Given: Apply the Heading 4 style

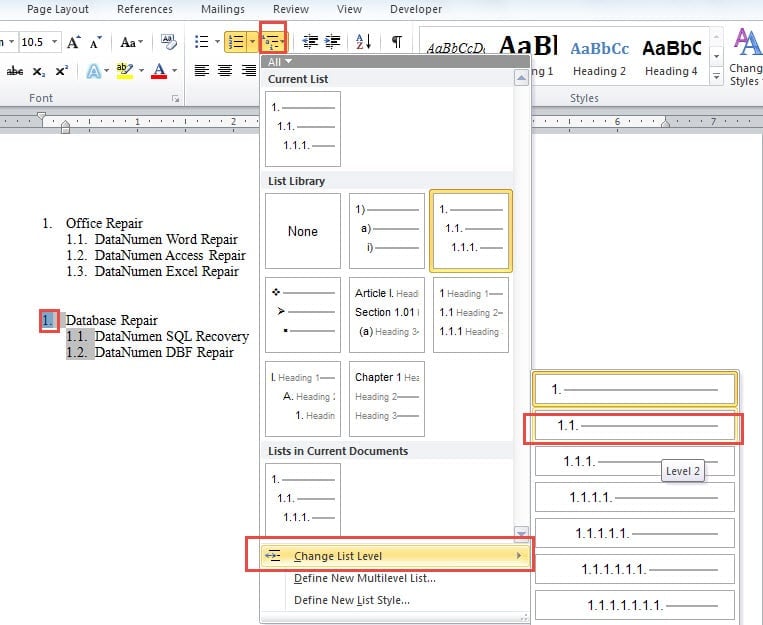Looking at the screenshot, I should click(x=672, y=57).
